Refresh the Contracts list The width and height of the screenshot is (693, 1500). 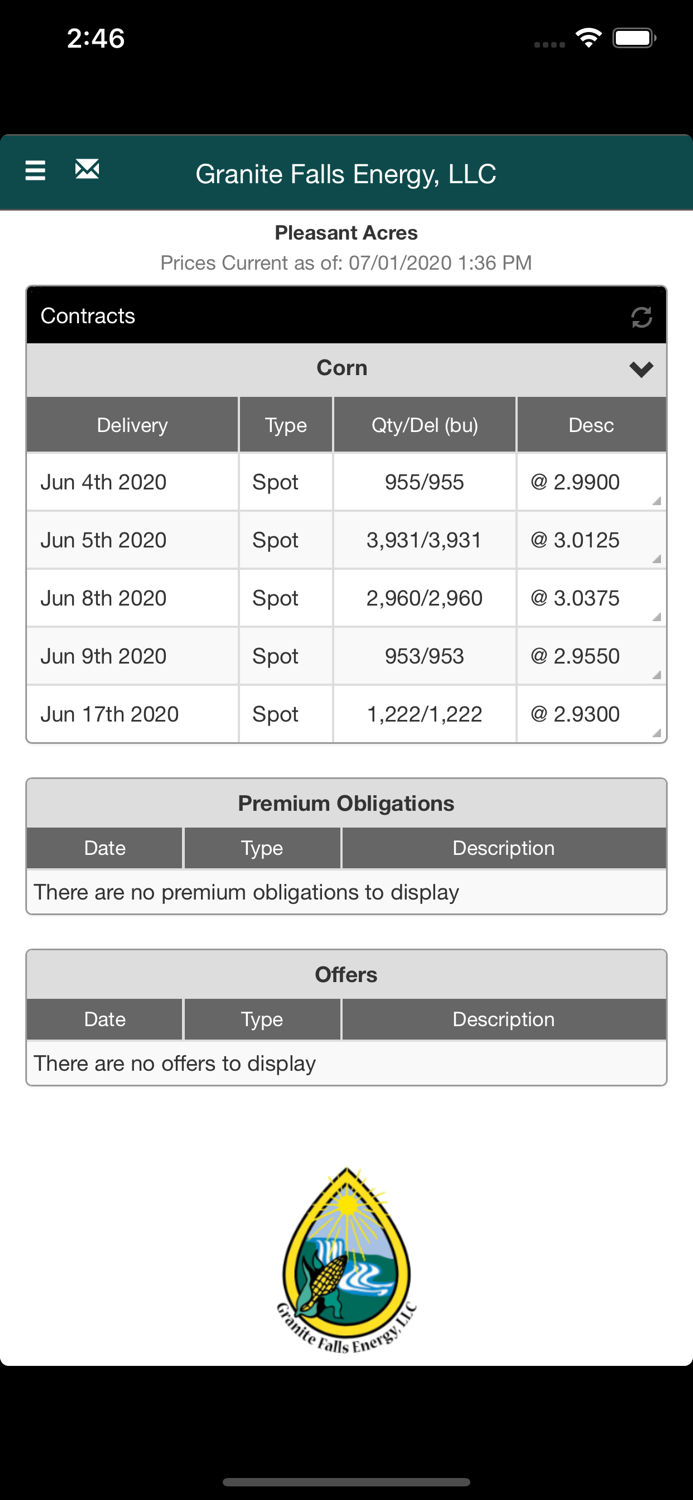[x=641, y=317]
